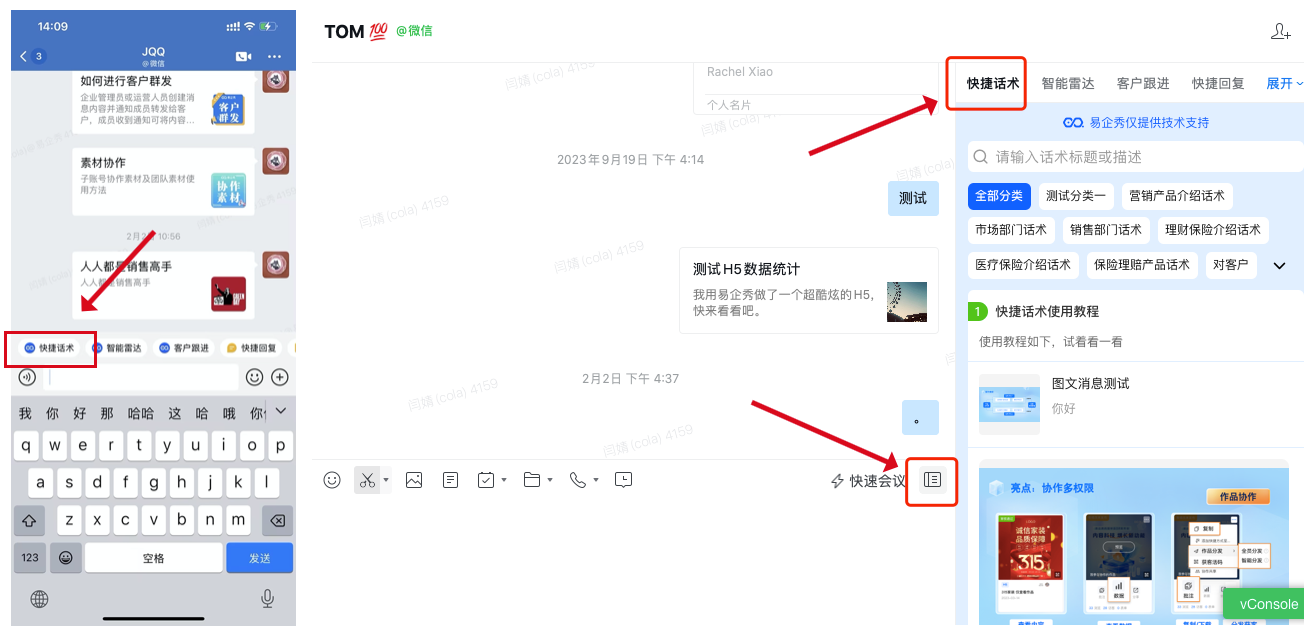The height and width of the screenshot is (637, 1315).
Task: Tap the blue 发送 key on phone keyboard
Action: click(x=260, y=558)
